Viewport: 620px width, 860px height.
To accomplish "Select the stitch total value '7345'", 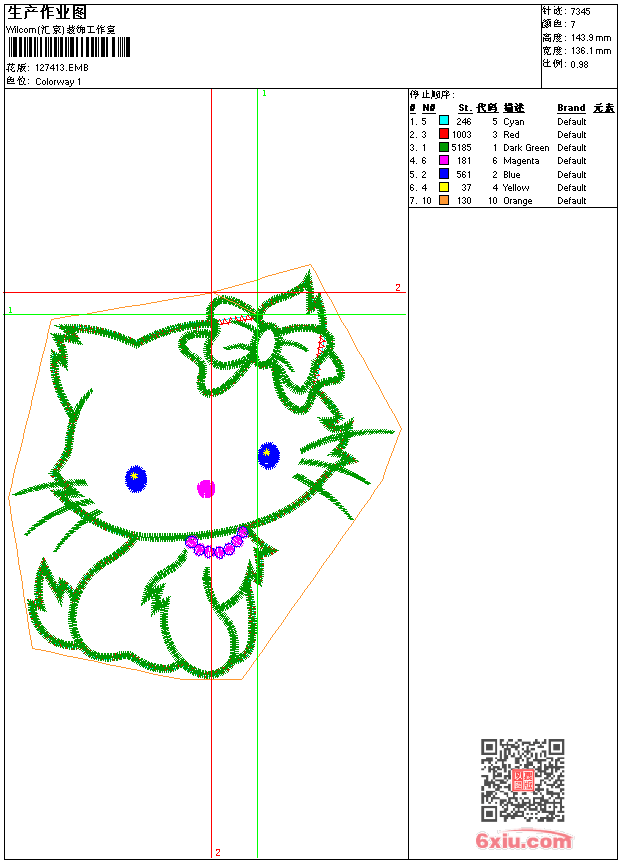I will pos(580,12).
